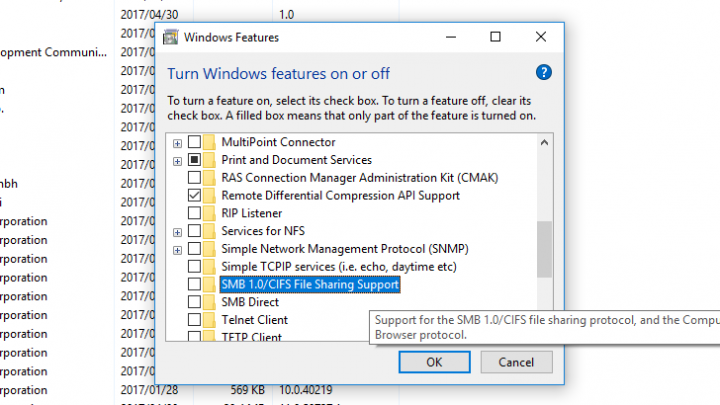The height and width of the screenshot is (405, 720).
Task: Toggle the Print and Document Services checkbox
Action: click(194, 160)
